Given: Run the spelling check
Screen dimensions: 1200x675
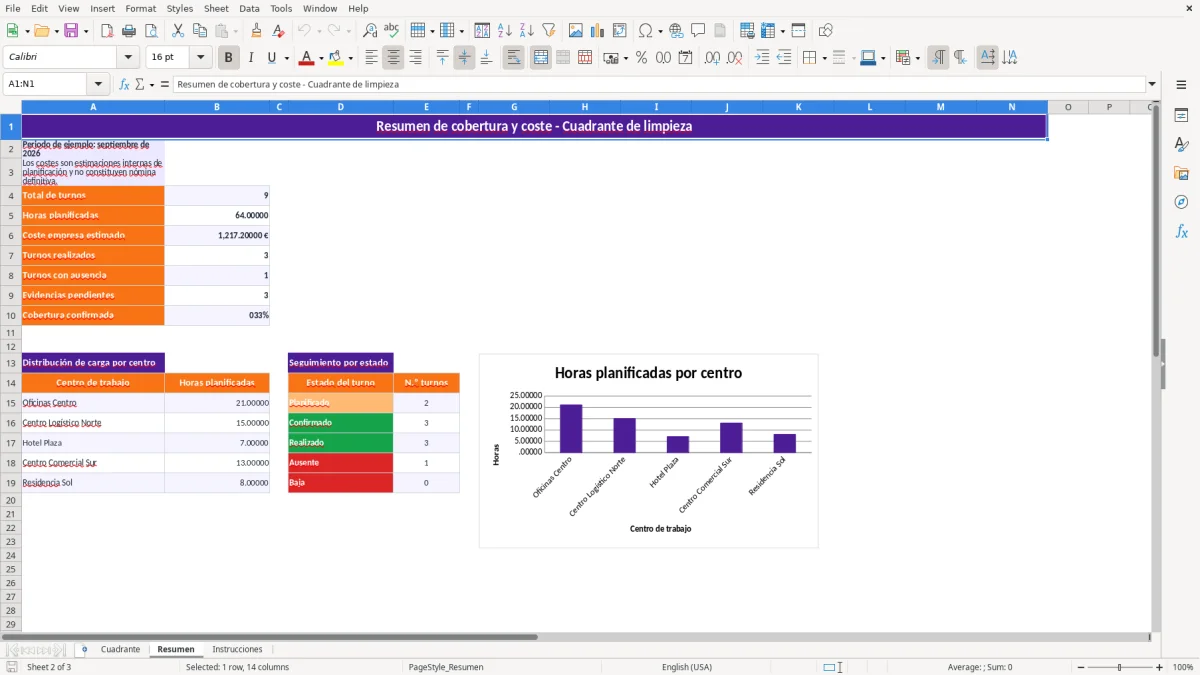Looking at the screenshot, I should 392,31.
